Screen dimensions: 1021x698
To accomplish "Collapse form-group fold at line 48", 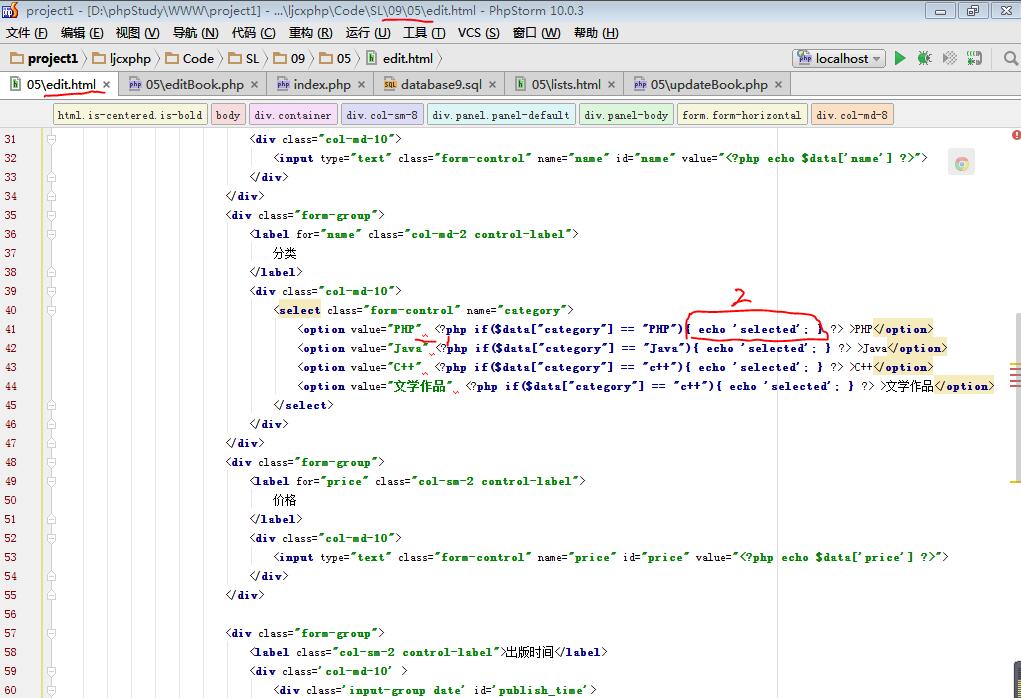I will (51, 462).
